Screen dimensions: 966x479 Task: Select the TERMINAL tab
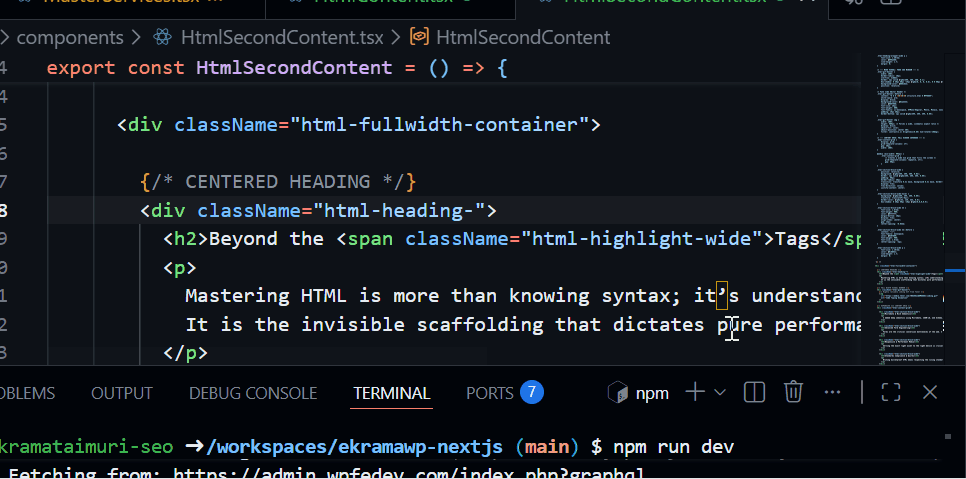pos(391,393)
